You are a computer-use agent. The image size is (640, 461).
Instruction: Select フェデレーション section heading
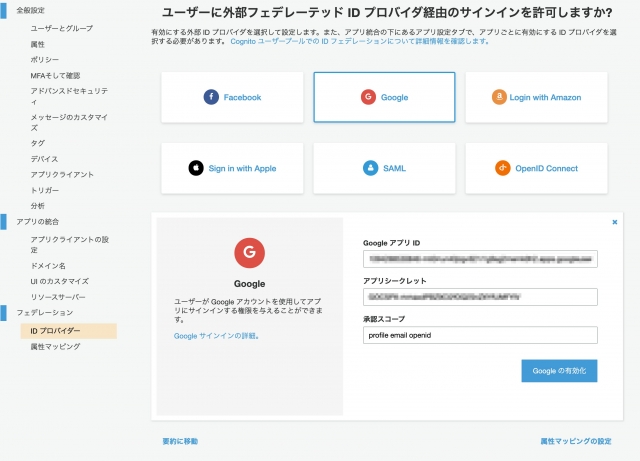point(44,313)
